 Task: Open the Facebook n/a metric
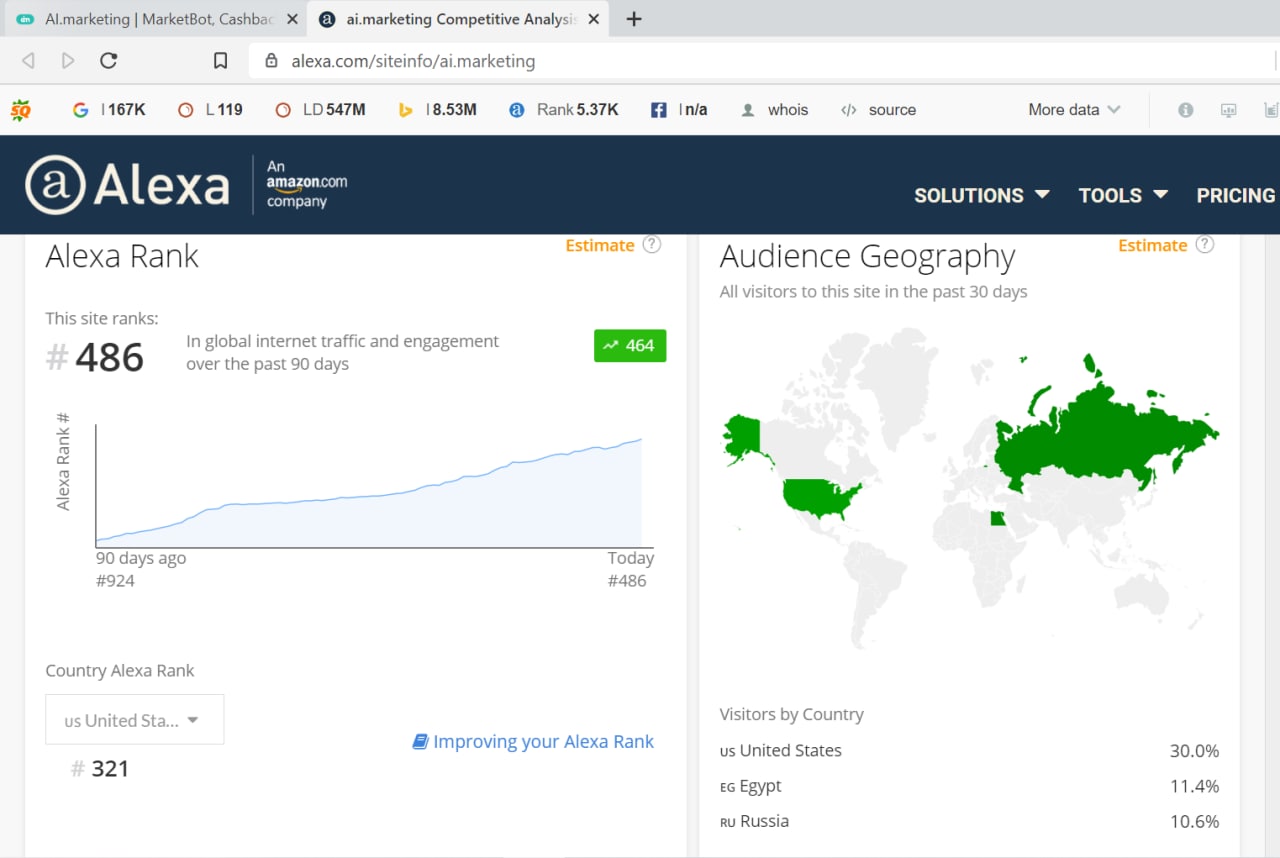pyautogui.click(x=679, y=110)
